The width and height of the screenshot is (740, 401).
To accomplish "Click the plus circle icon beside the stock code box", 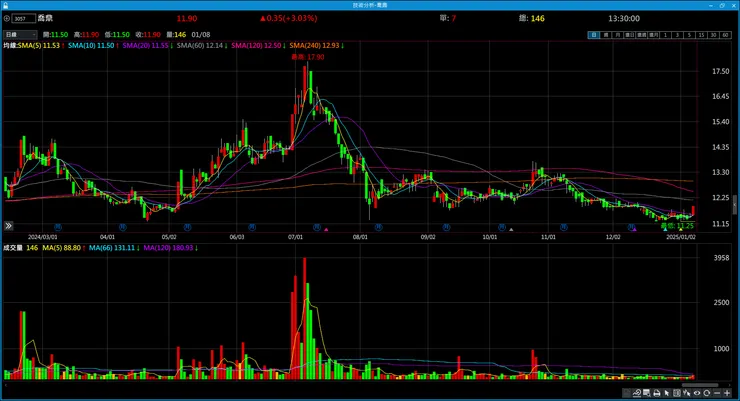I will point(7,18).
